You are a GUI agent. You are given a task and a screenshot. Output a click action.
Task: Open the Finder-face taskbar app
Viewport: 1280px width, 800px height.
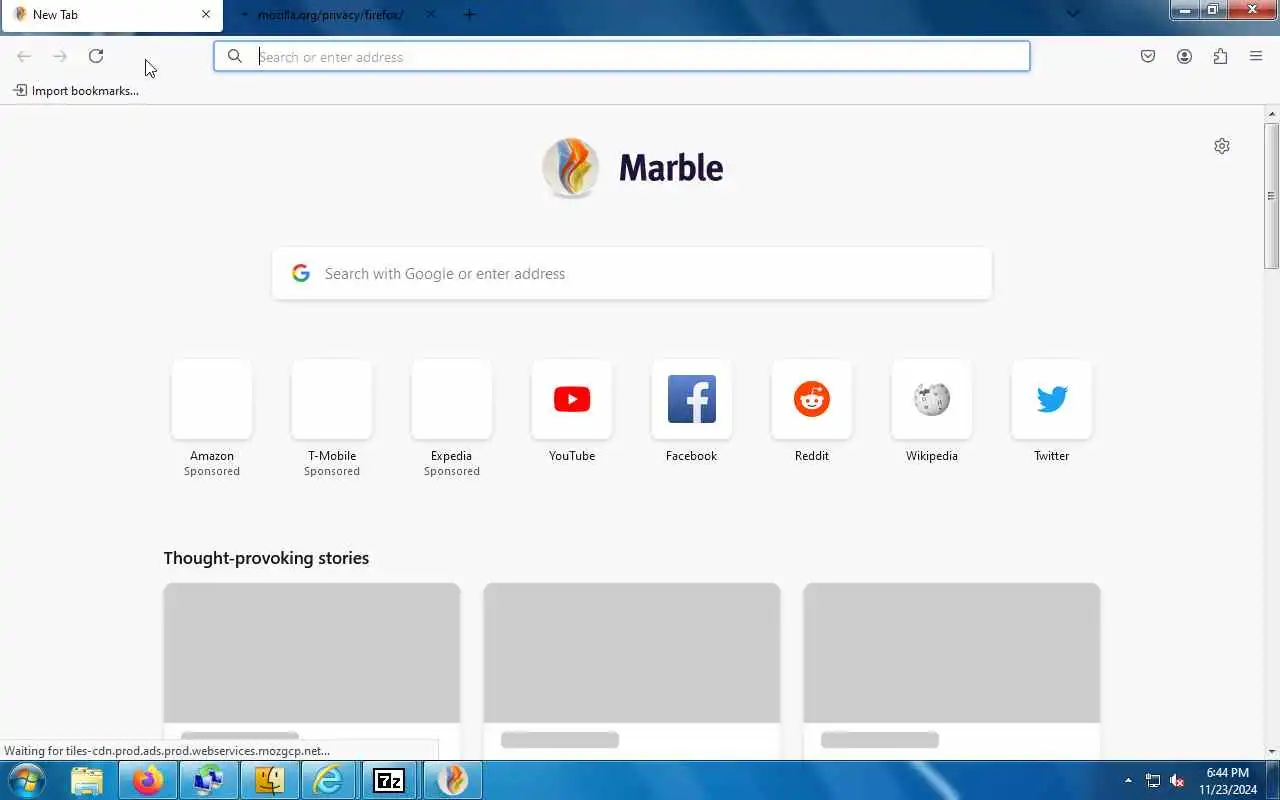(x=269, y=780)
